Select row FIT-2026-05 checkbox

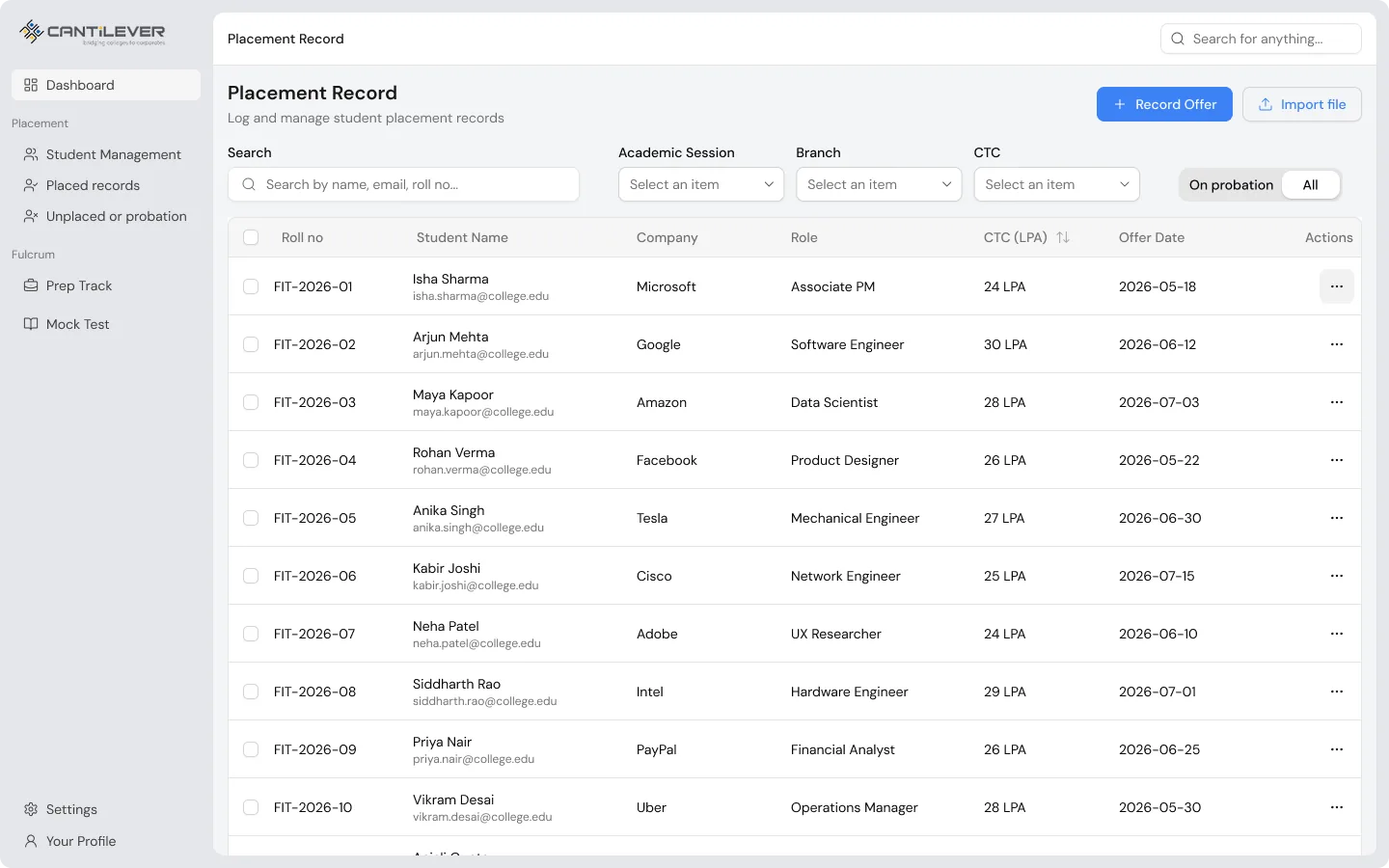251,518
